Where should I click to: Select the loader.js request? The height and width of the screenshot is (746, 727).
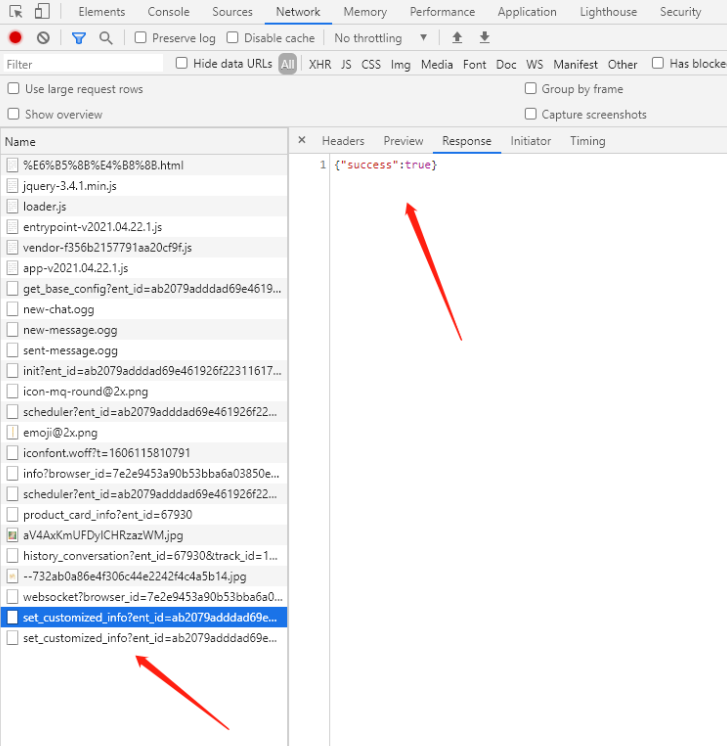click(144, 206)
